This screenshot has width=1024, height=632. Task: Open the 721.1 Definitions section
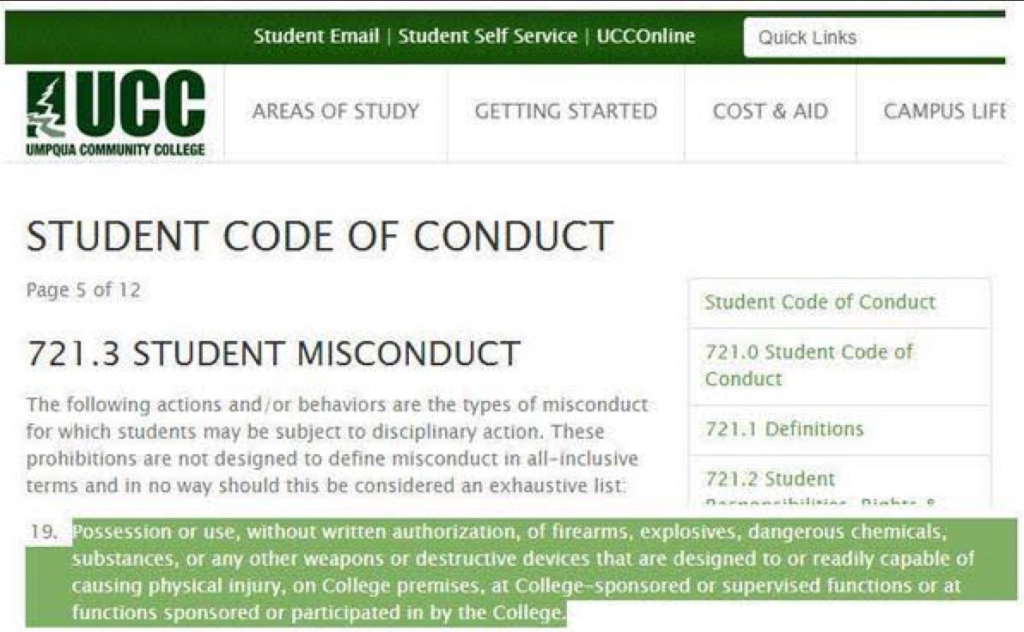pos(784,429)
